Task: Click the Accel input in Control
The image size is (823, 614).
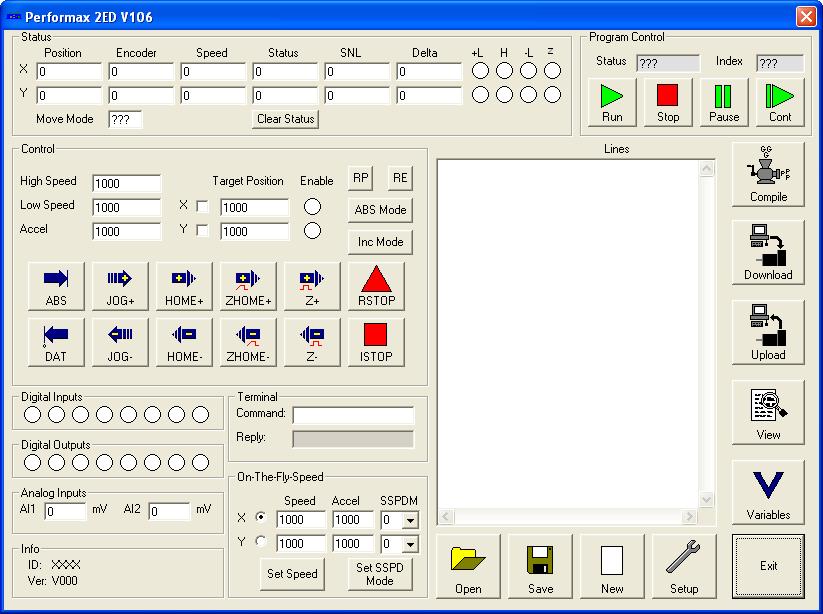Action: point(126,231)
